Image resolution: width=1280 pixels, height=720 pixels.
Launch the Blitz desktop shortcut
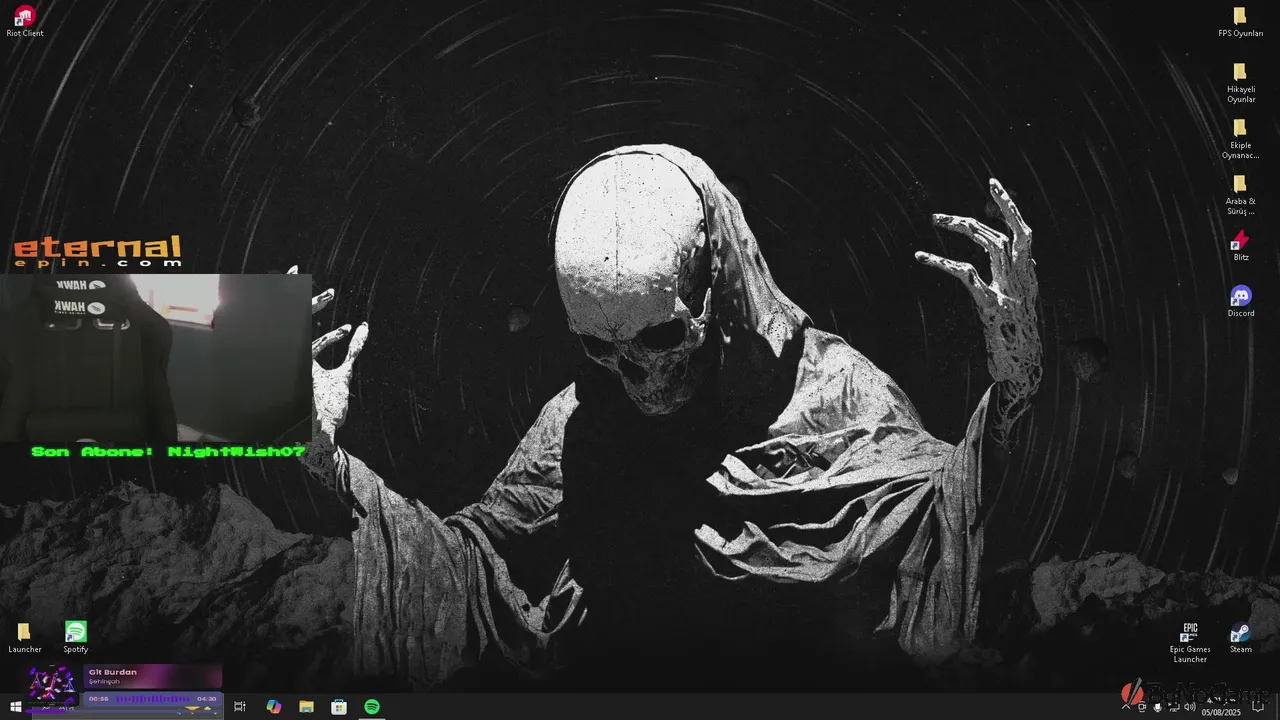click(1240, 245)
